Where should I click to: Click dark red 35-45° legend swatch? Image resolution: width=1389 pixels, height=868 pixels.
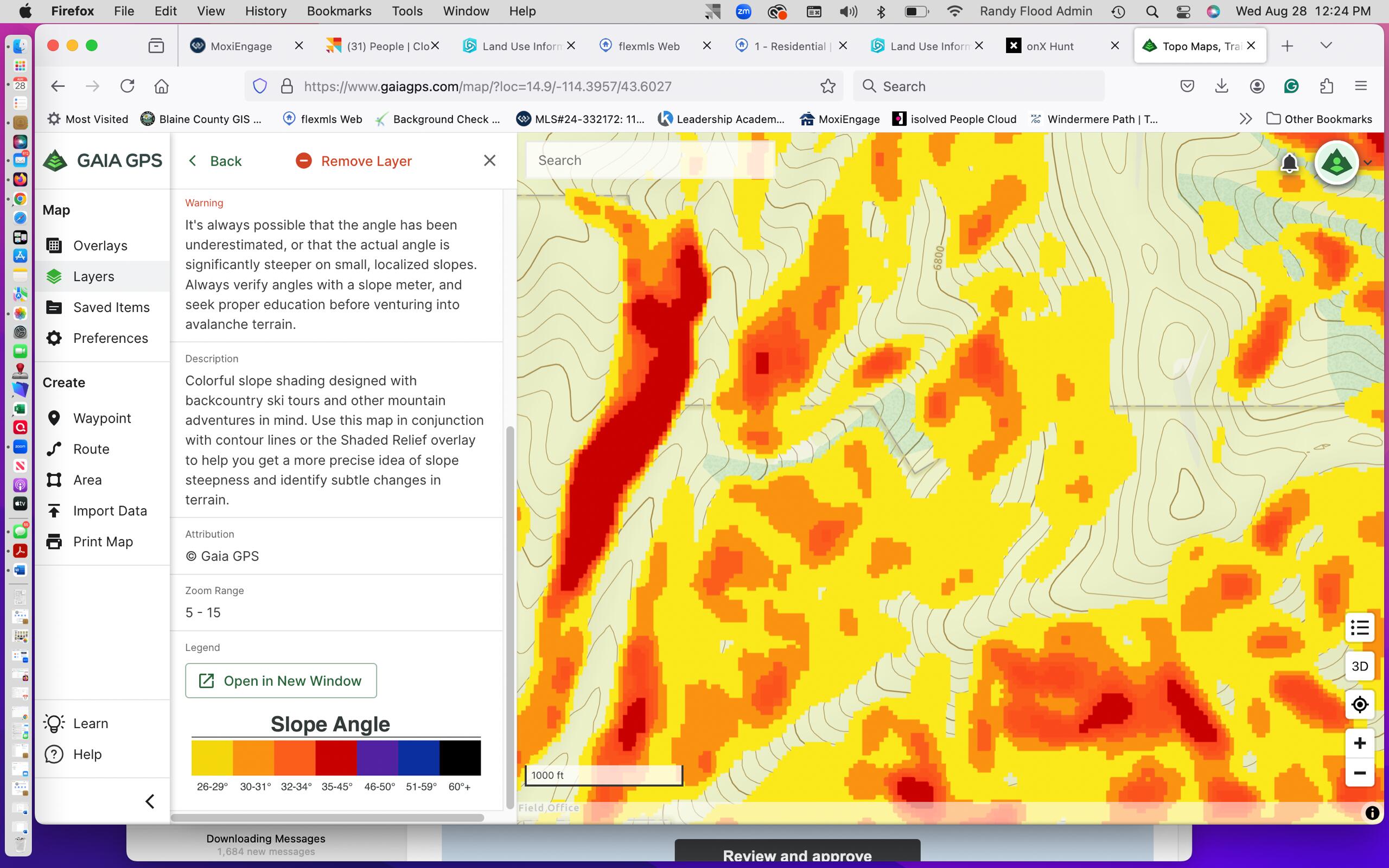(336, 758)
